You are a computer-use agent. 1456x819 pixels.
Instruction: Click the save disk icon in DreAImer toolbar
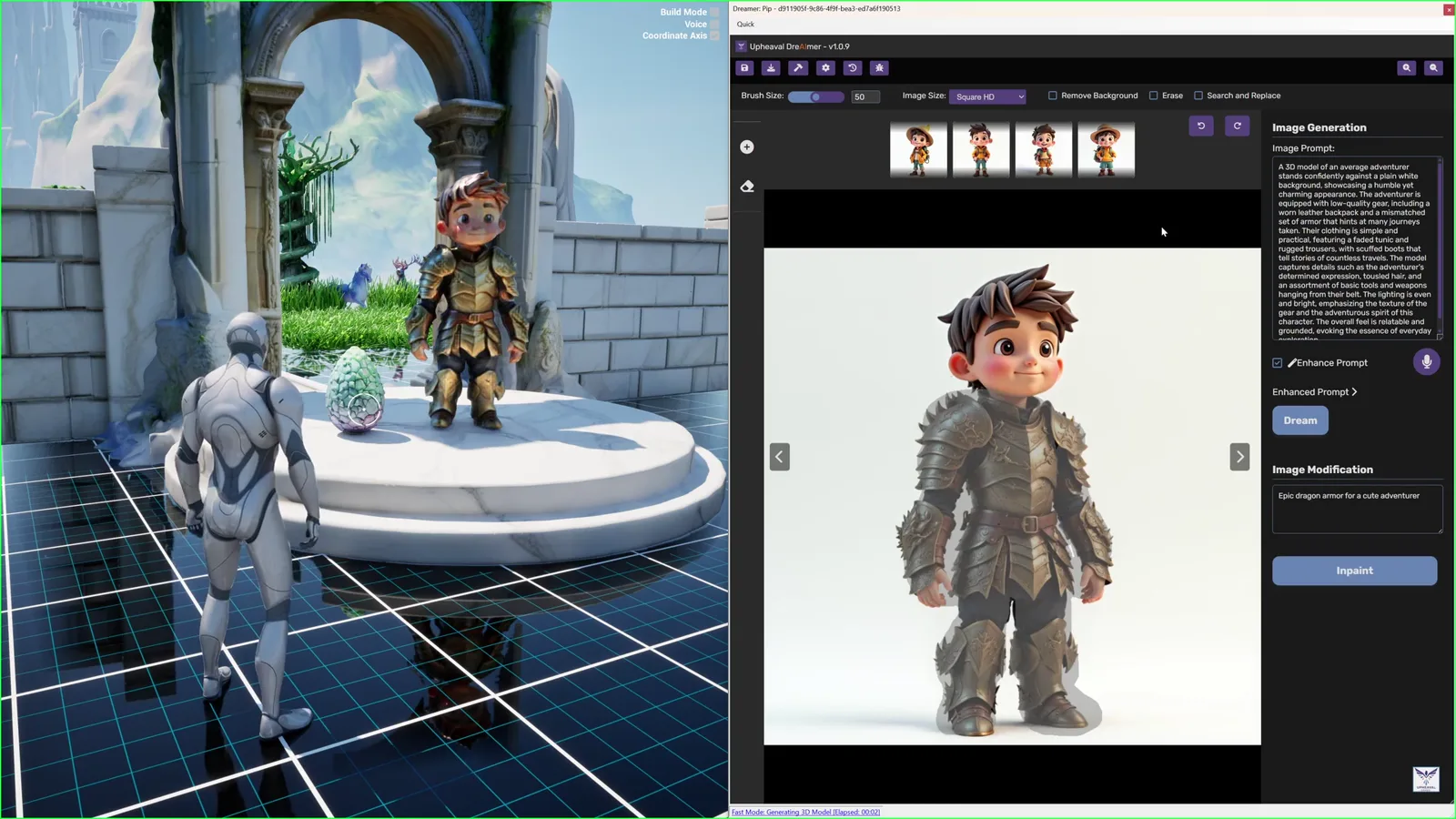(x=744, y=68)
